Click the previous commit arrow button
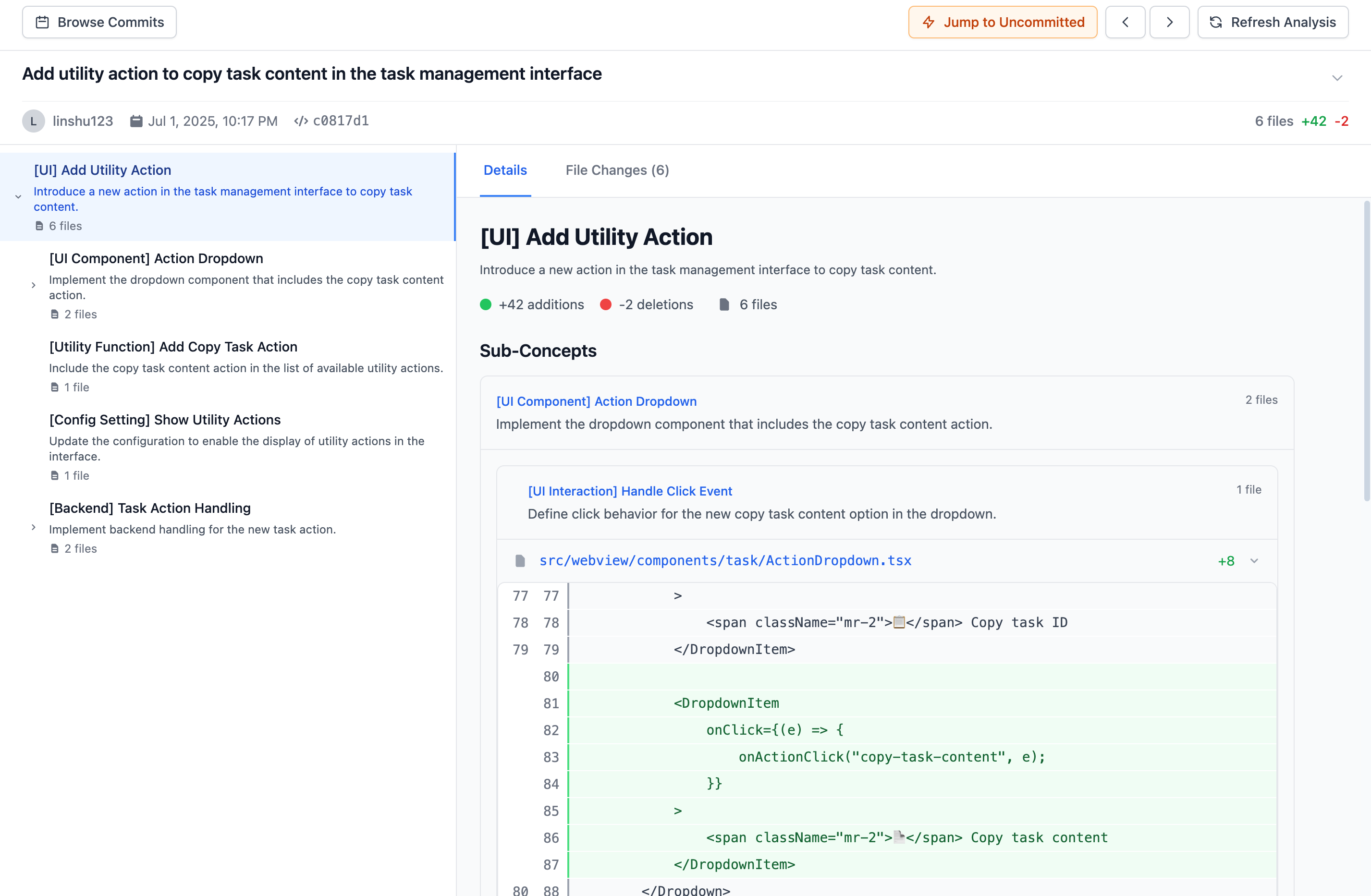 [x=1125, y=22]
